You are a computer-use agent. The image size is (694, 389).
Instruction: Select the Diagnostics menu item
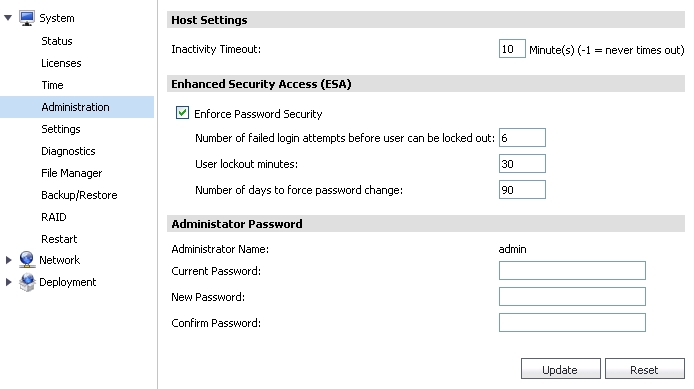(68, 151)
